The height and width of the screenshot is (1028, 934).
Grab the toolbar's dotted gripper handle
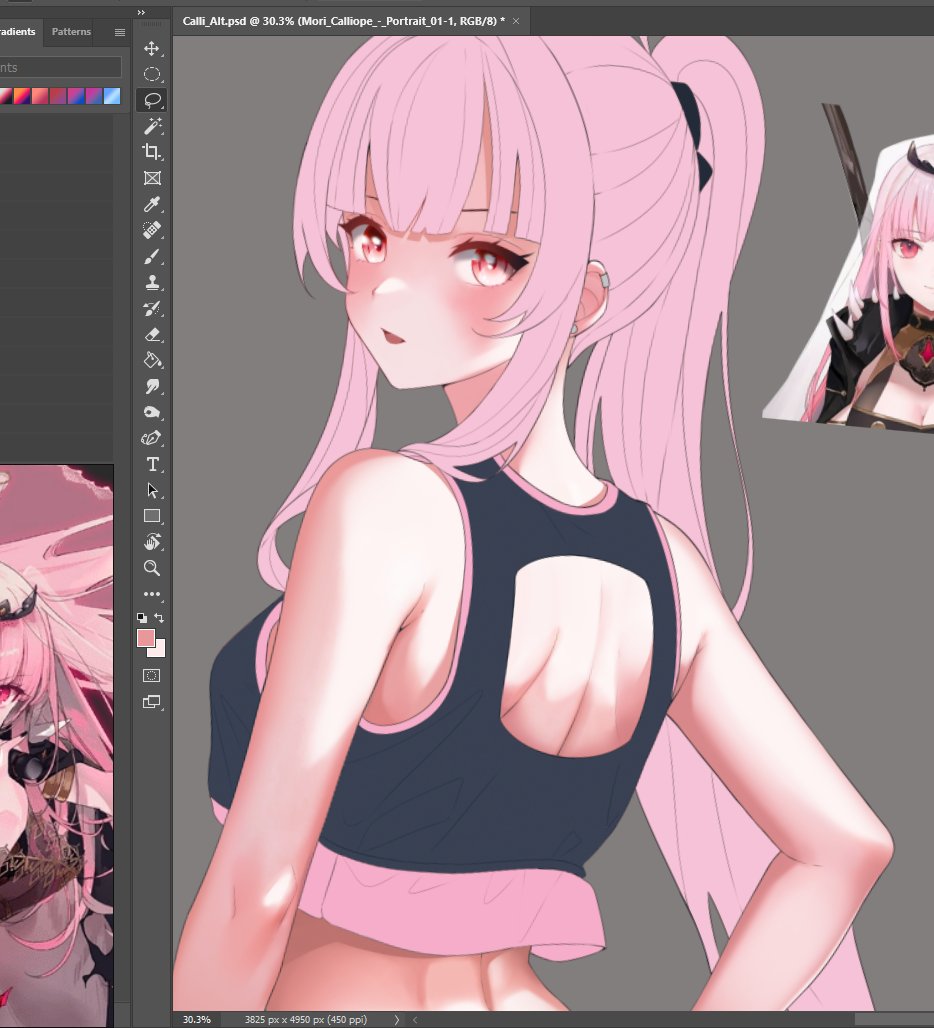point(151,24)
